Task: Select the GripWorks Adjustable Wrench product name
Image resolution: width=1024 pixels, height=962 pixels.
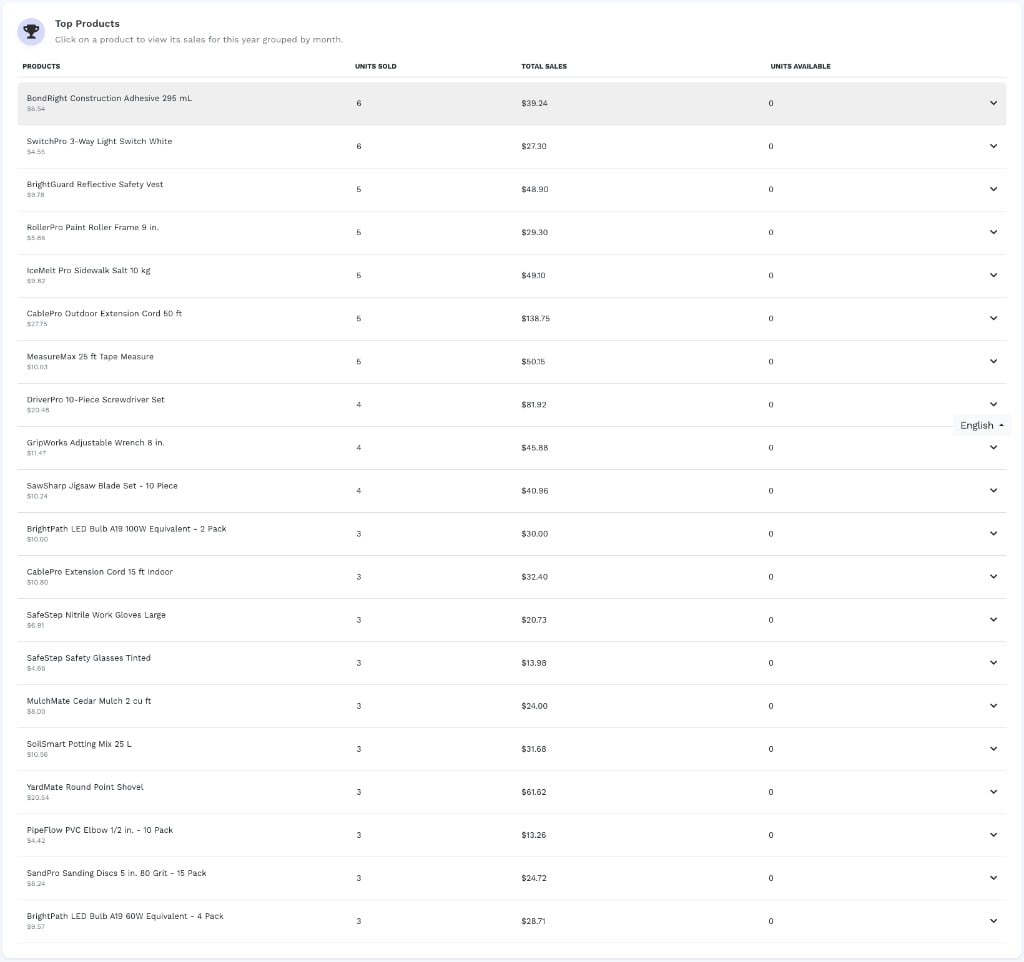Action: pyautogui.click(x=95, y=443)
